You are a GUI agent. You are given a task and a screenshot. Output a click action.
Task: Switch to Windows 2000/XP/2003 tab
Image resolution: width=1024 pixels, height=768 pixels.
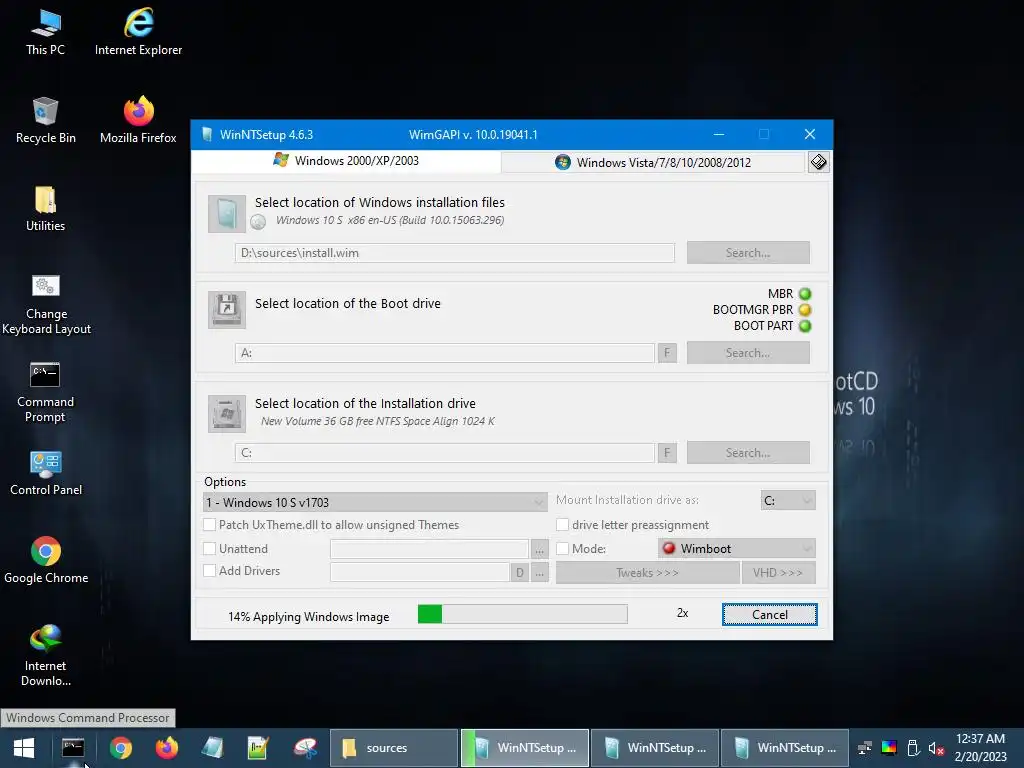pos(346,161)
